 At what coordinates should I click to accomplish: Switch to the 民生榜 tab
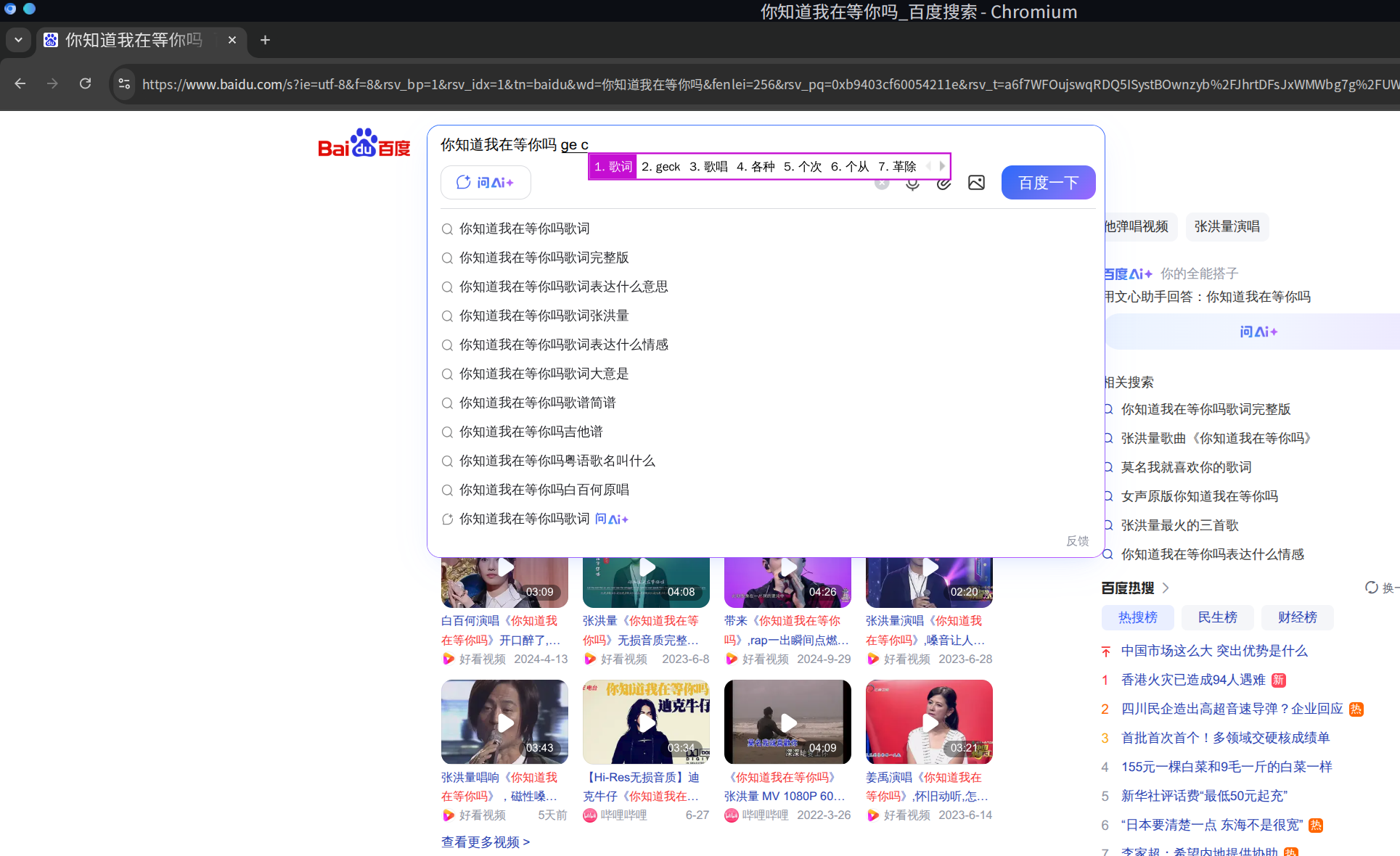tap(1217, 617)
